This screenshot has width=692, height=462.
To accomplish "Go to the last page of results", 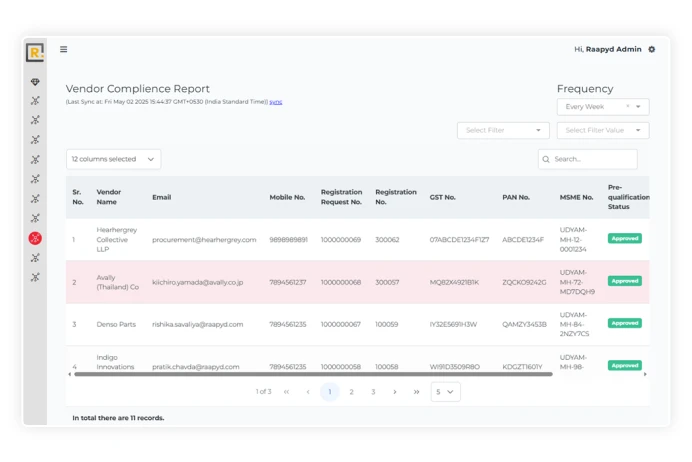I will tap(416, 392).
